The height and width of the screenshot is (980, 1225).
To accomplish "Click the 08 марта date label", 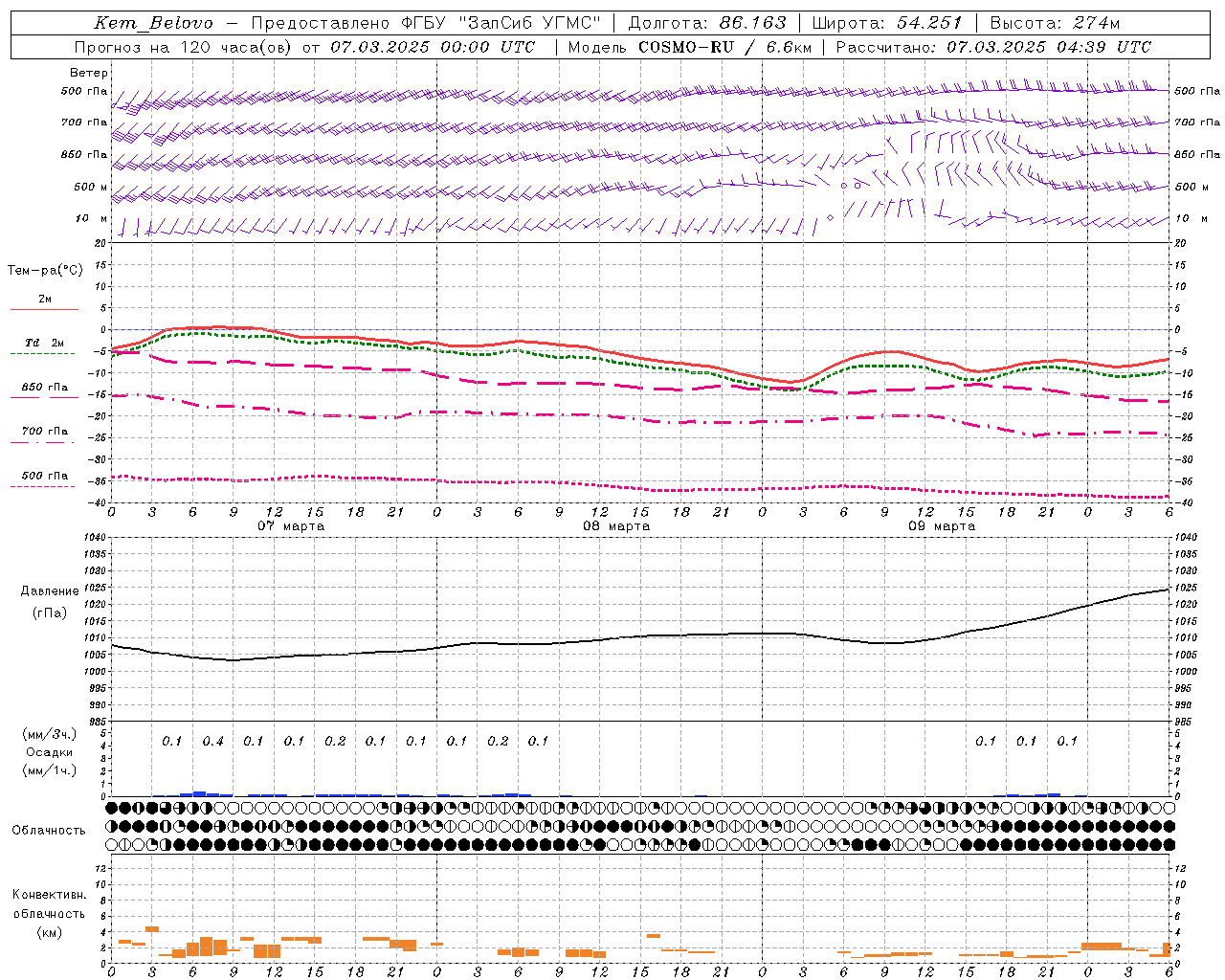I will click(x=616, y=526).
